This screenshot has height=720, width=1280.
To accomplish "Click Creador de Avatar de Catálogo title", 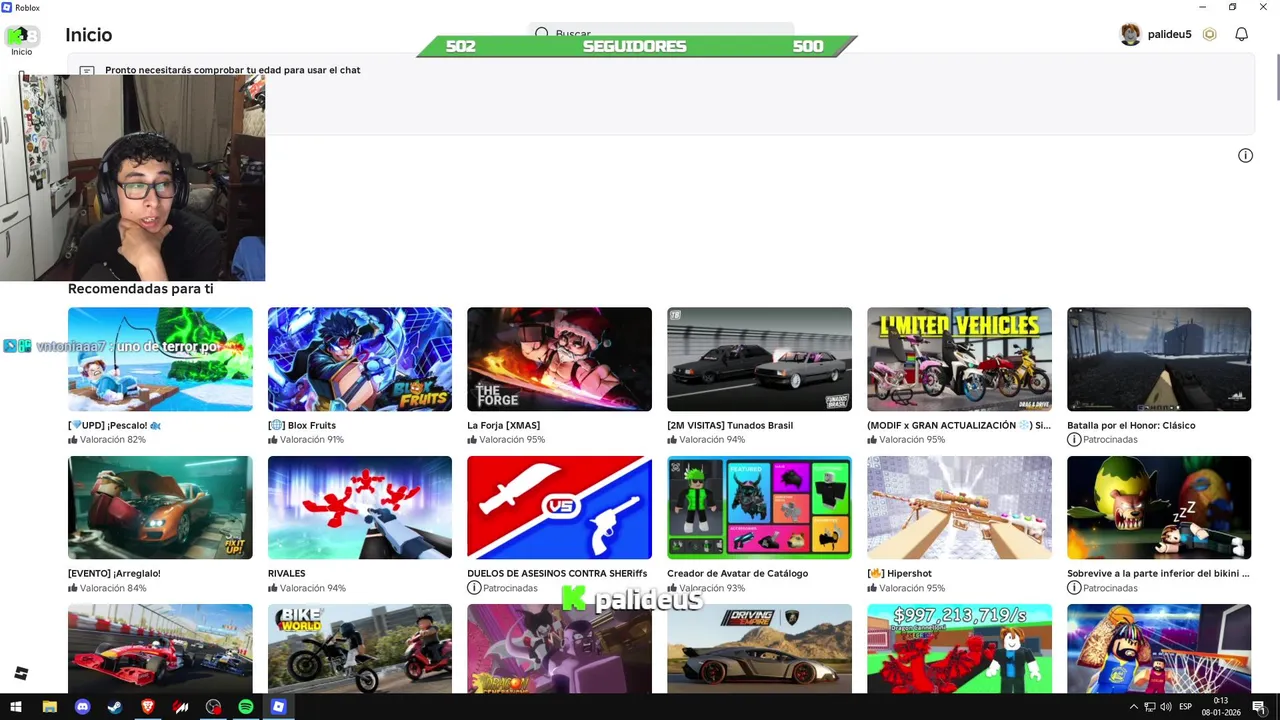I will coord(737,574).
